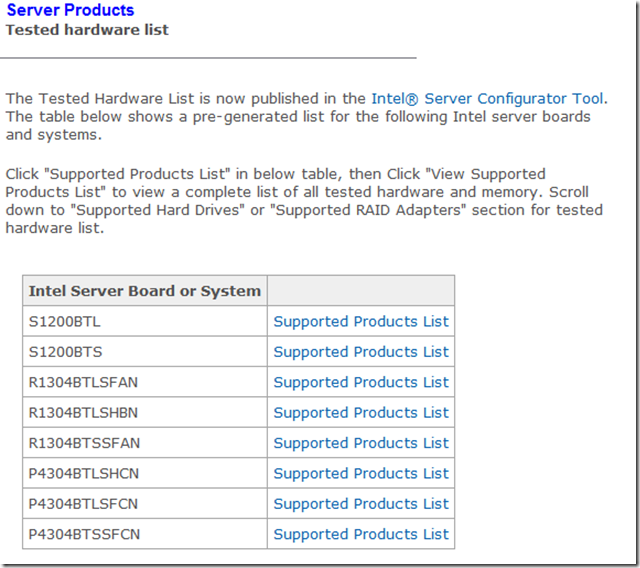Screen dimensions: 640x568
Task: Open Supported Products List for R1304BTLSHBN
Action: coord(361,413)
